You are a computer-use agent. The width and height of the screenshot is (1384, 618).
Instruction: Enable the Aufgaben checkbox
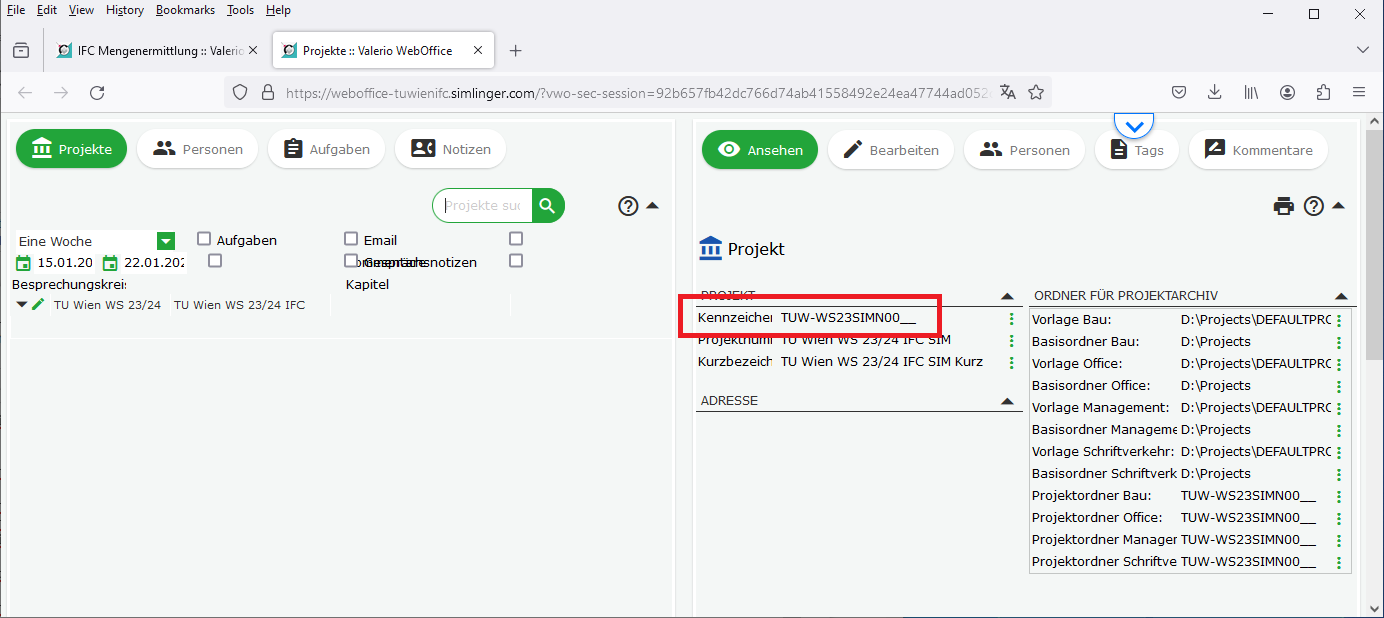[204, 240]
